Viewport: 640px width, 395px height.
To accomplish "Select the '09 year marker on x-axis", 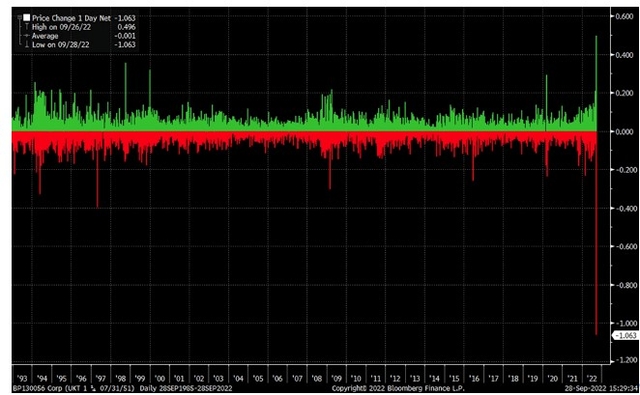I will (336, 378).
